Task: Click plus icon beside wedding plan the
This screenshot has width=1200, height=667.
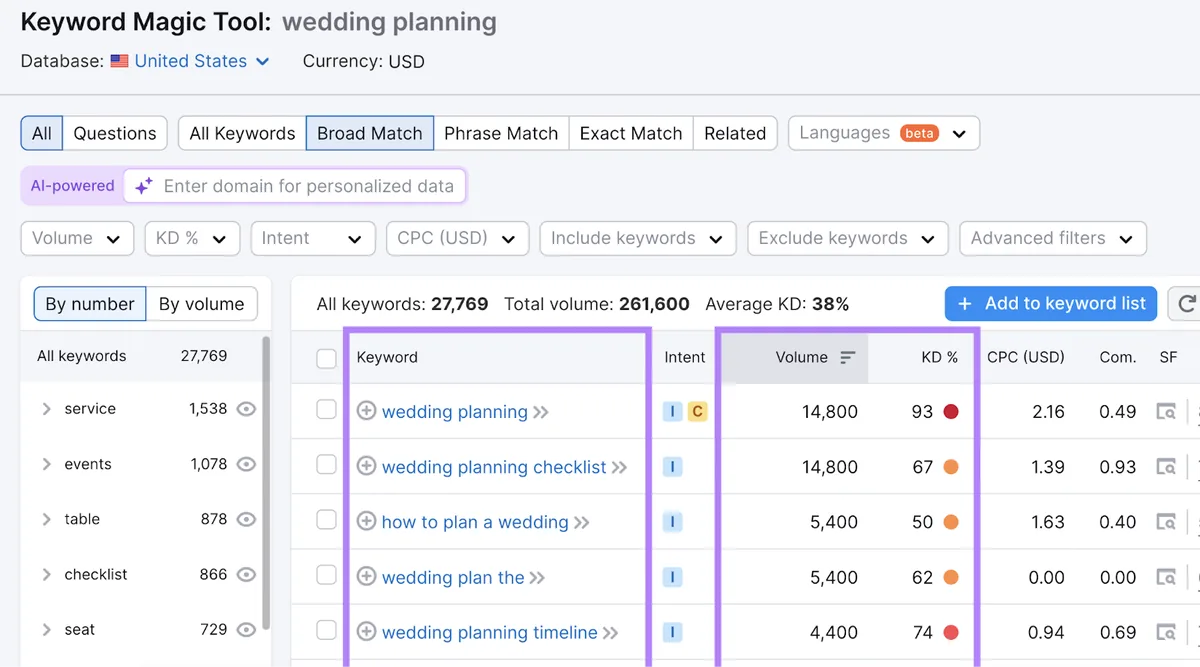Action: point(366,576)
